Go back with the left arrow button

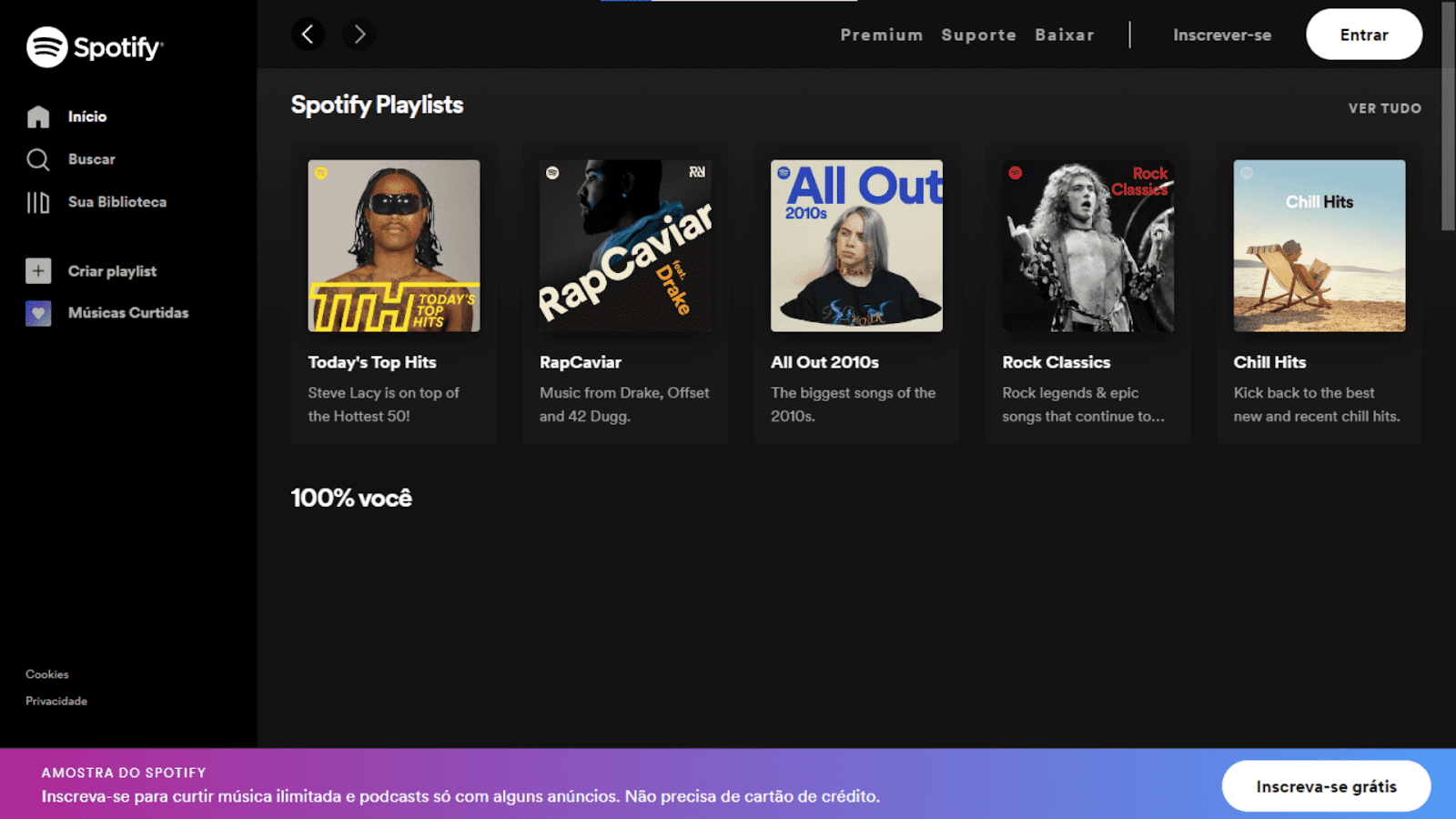308,35
